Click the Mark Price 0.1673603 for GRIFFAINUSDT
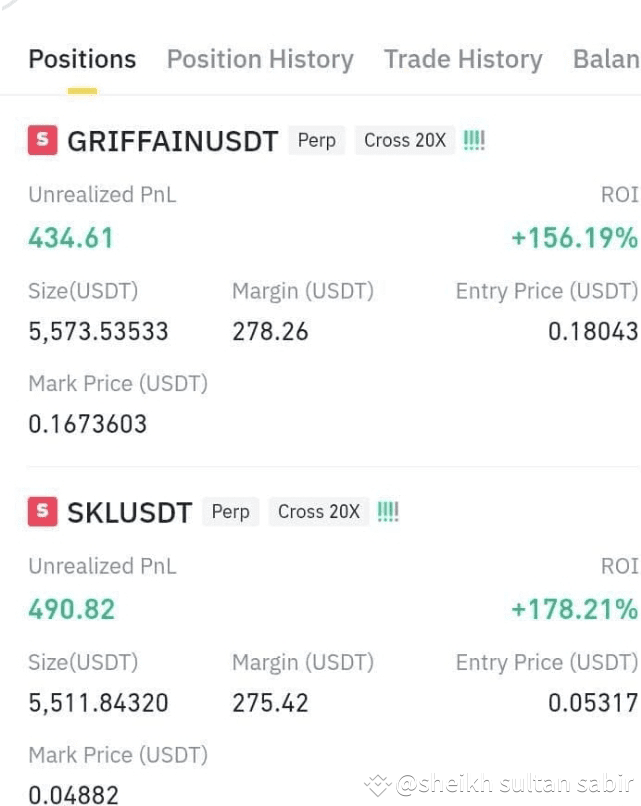641x806 pixels. [x=87, y=424]
